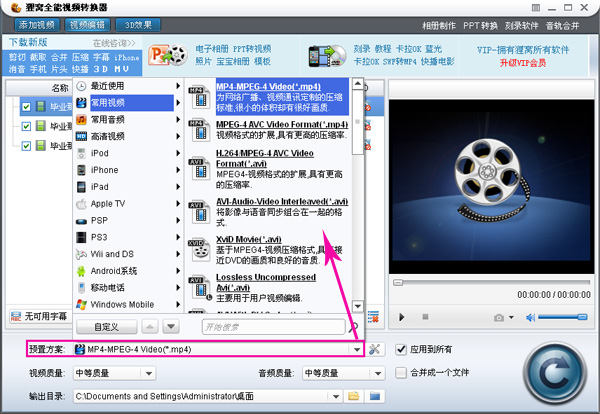Click the 自定义 button
Viewport: 600px width, 414px height.
(x=106, y=327)
